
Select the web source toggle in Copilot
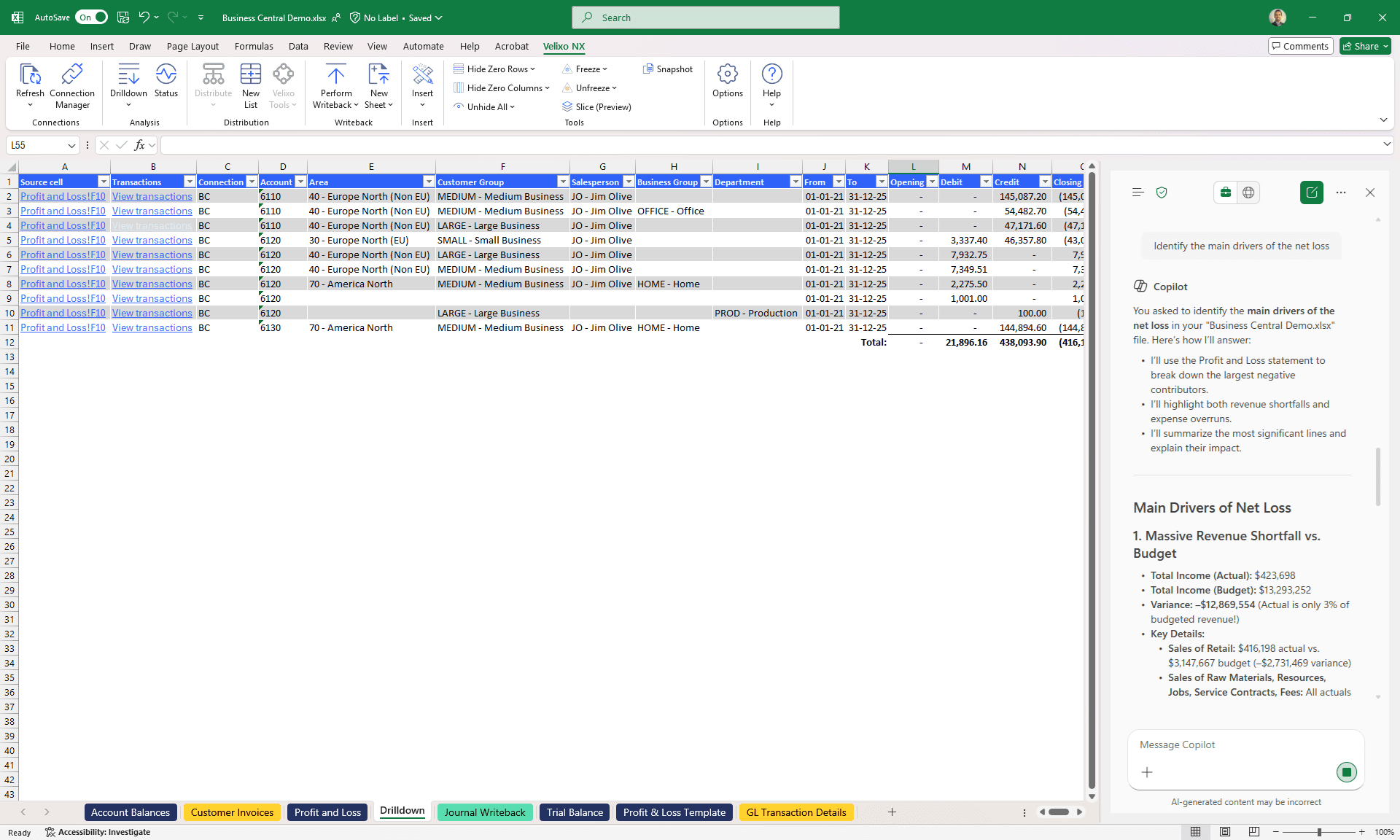tap(1248, 192)
